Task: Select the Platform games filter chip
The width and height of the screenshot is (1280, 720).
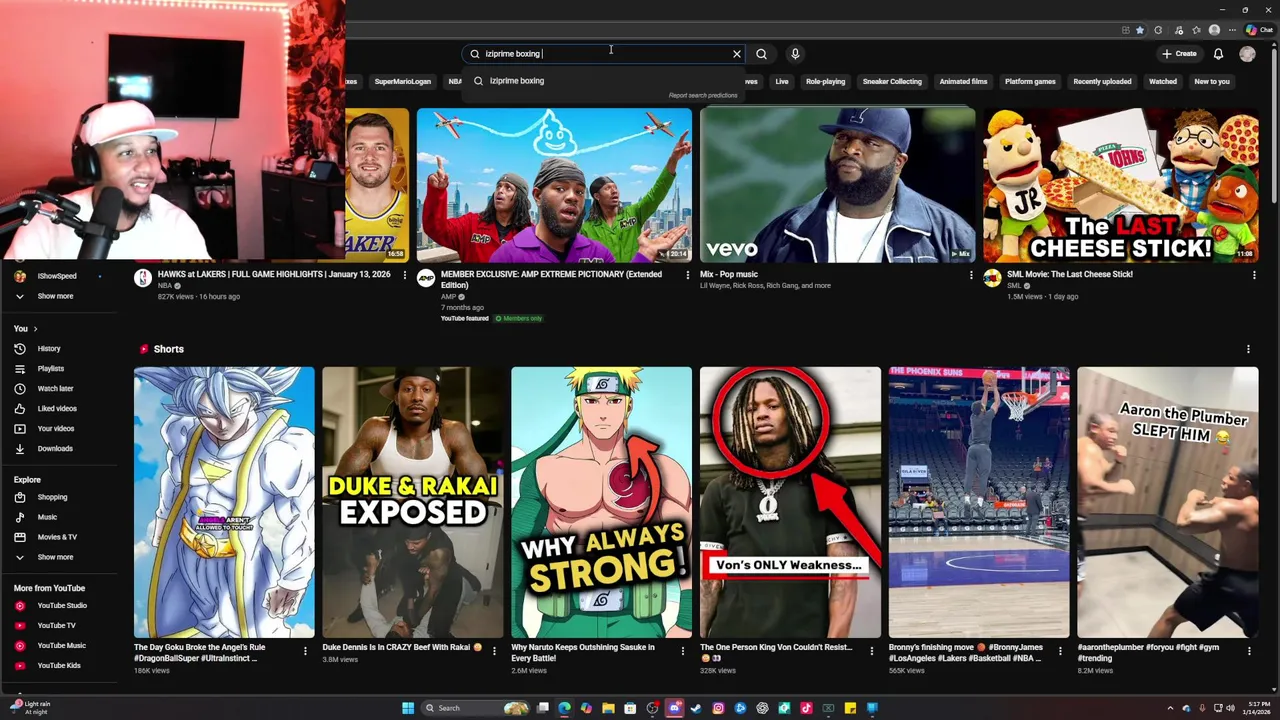Action: click(x=1030, y=82)
